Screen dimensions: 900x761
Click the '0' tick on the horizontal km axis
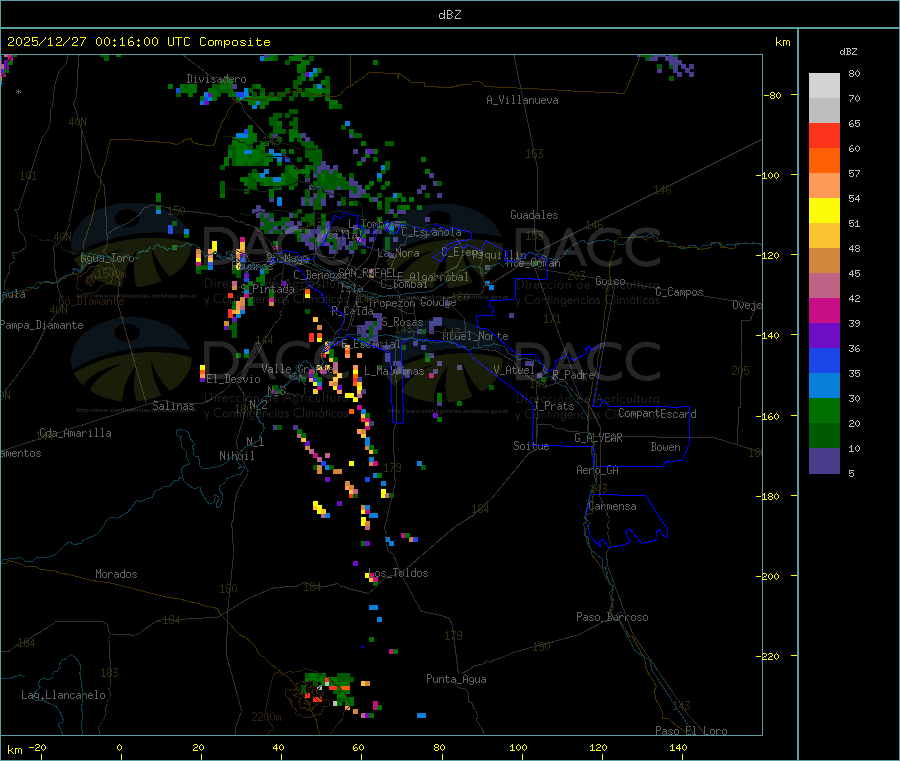119,747
